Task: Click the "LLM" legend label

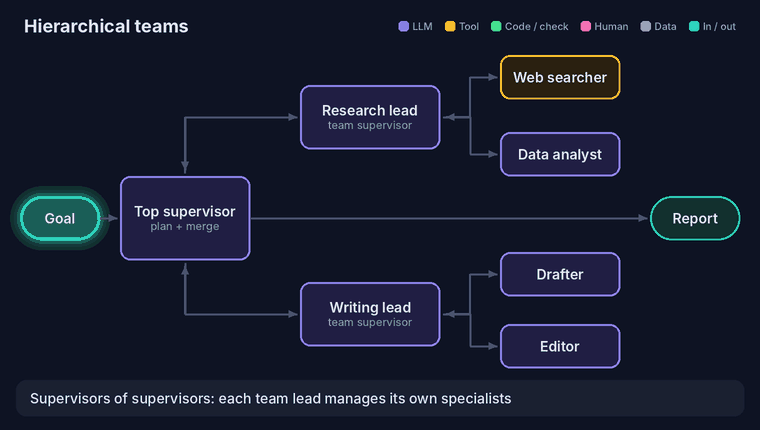Action: [422, 26]
